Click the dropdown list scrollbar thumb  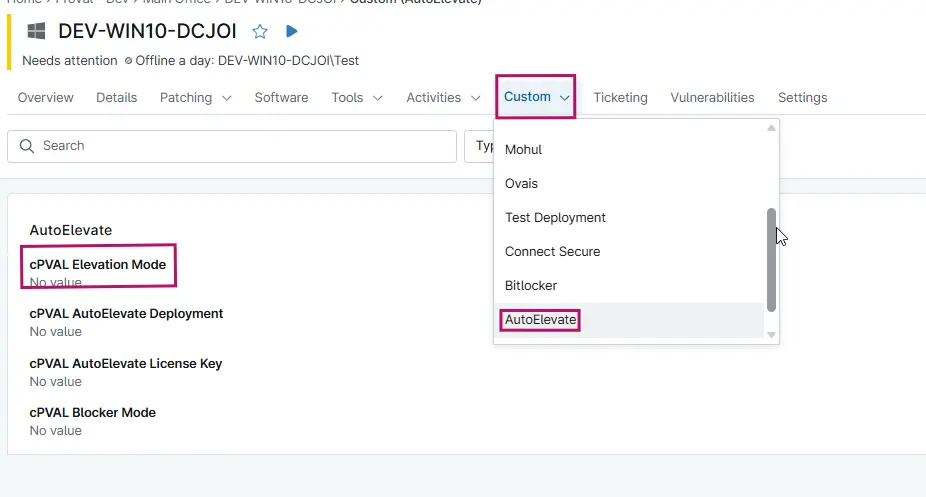point(770,260)
